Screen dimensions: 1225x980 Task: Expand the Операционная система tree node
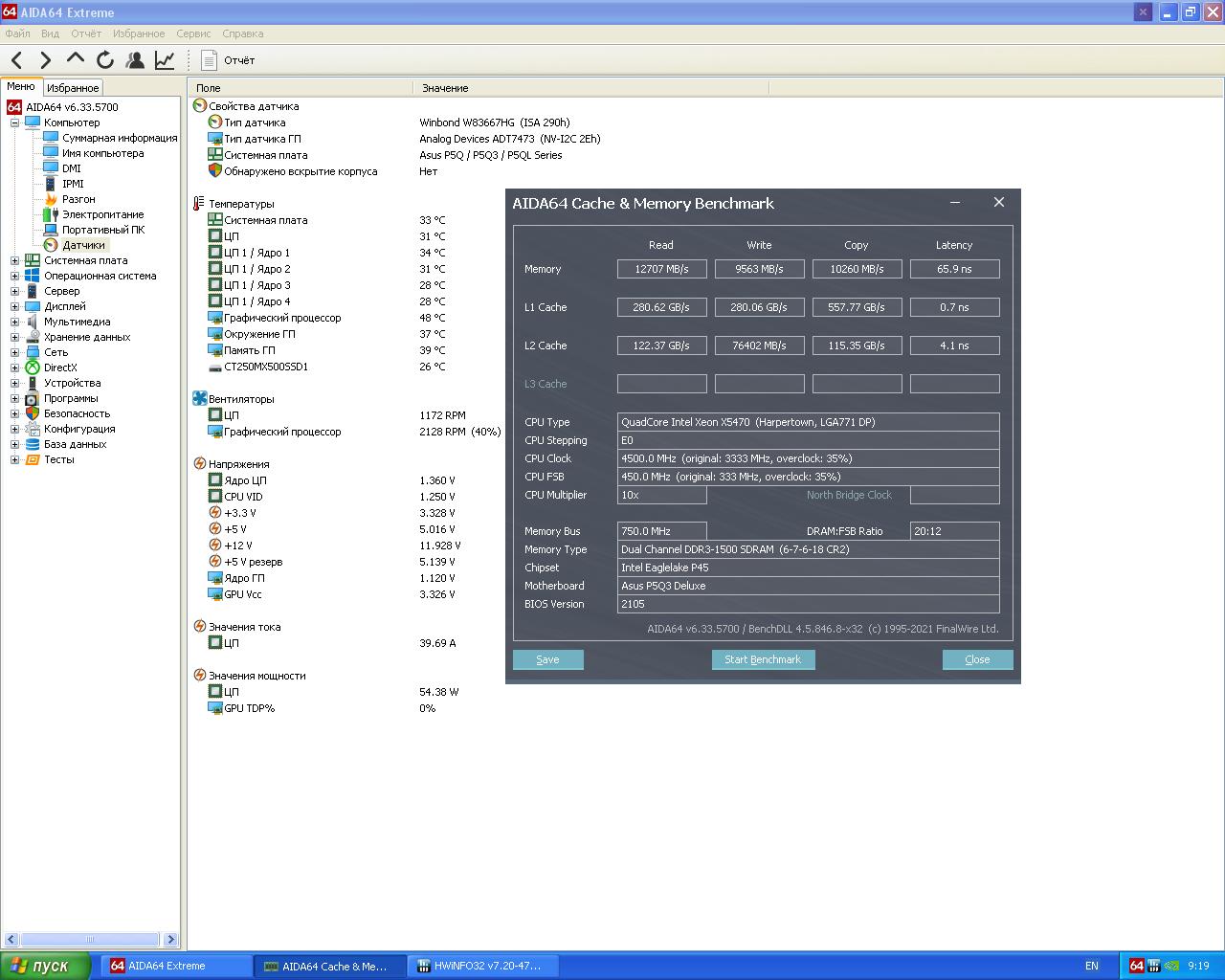(14, 276)
